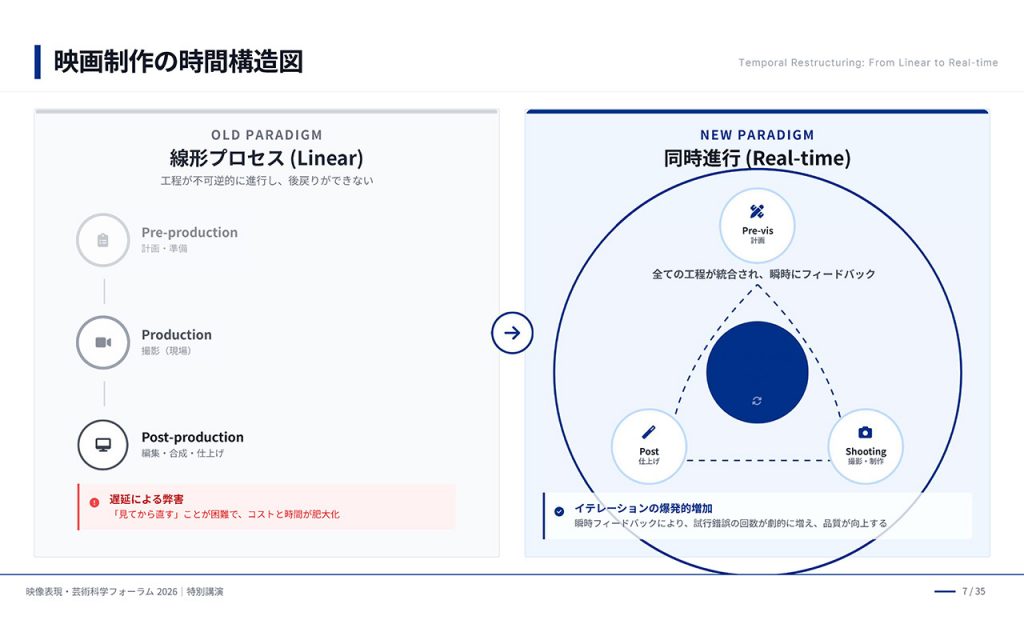1024x640 pixels.
Task: Select the 同時進行 (Real-time) heading
Action: click(757, 158)
